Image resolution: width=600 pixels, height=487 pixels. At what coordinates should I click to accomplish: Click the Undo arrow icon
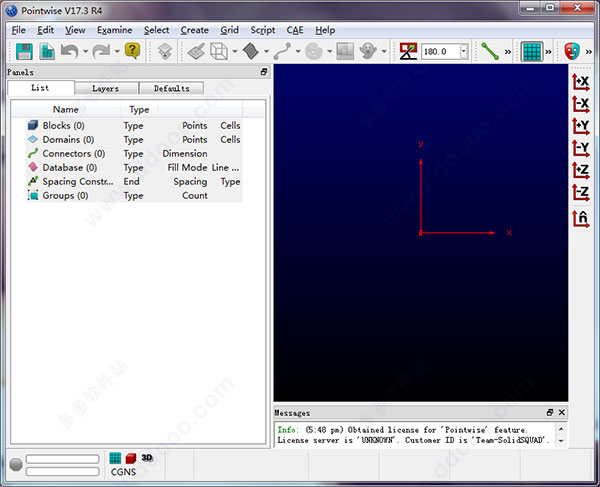tap(70, 51)
